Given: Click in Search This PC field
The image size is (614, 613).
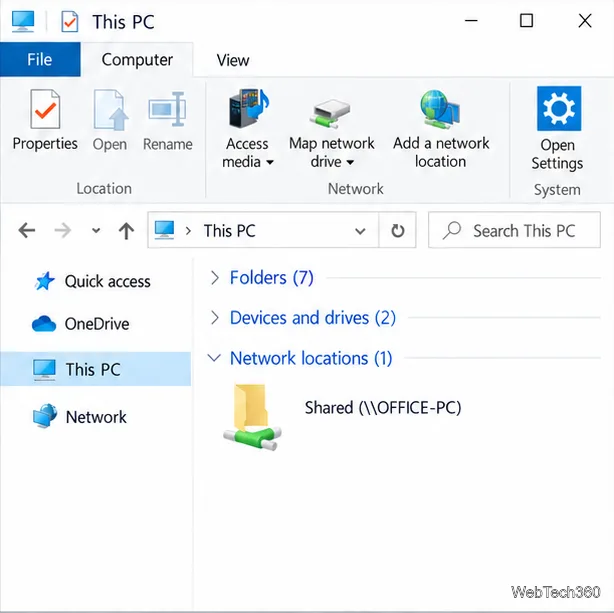Looking at the screenshot, I should [514, 230].
